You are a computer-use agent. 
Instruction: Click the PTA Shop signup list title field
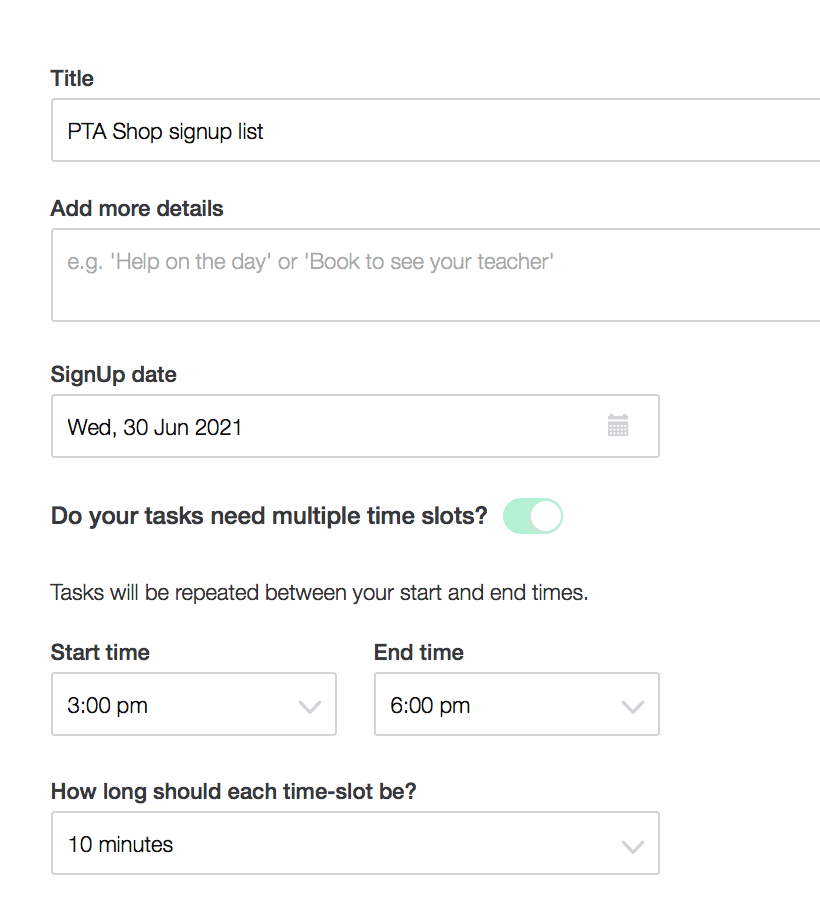435,131
